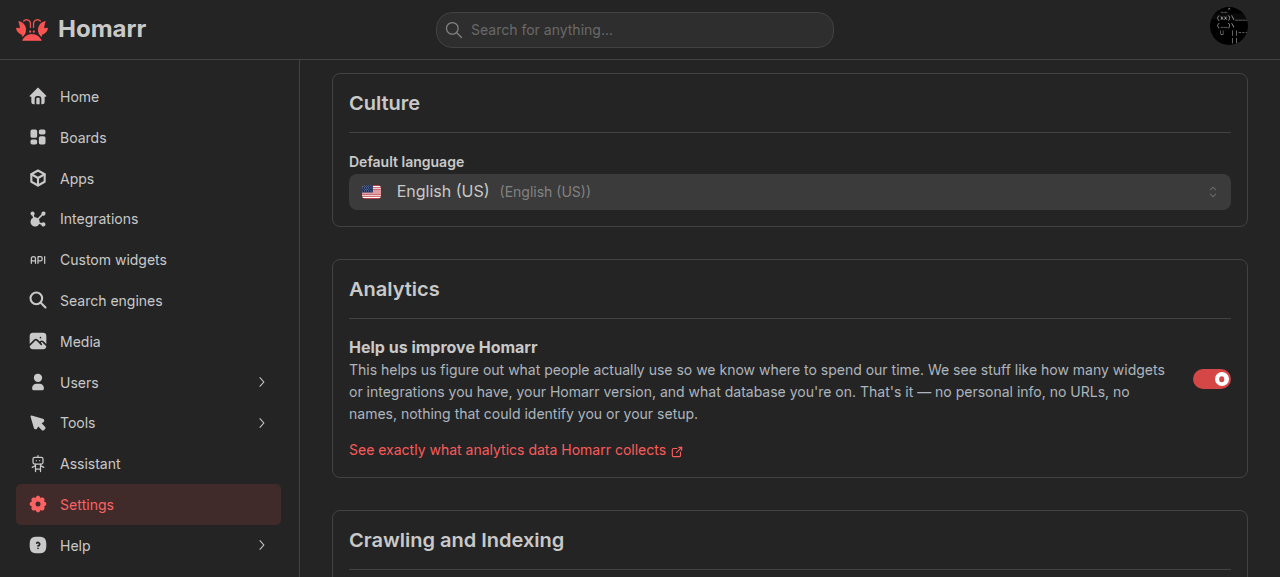This screenshot has width=1280, height=577.
Task: Open Media in the sidebar
Action: [148, 342]
